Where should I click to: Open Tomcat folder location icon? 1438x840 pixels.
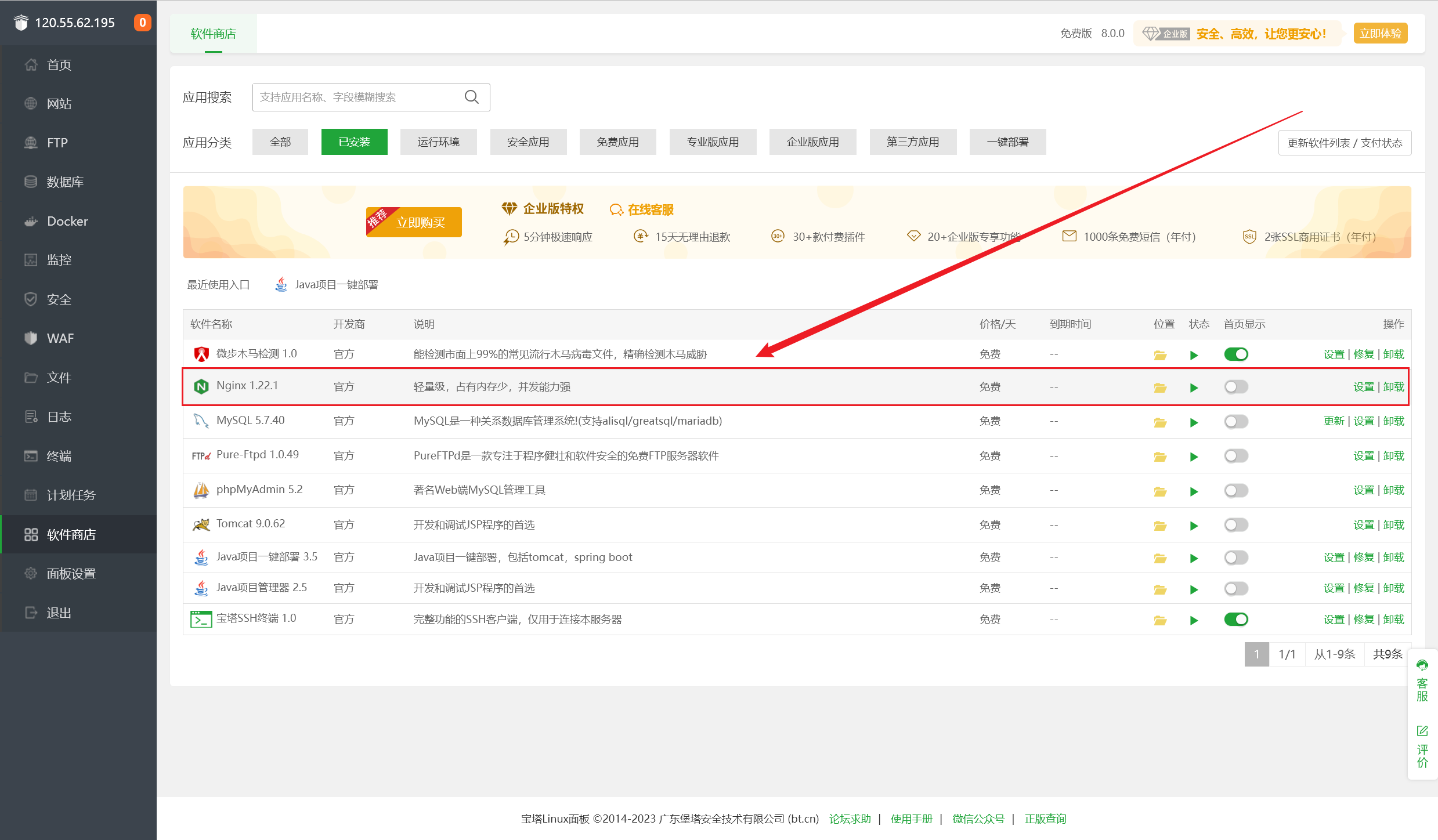1160,526
